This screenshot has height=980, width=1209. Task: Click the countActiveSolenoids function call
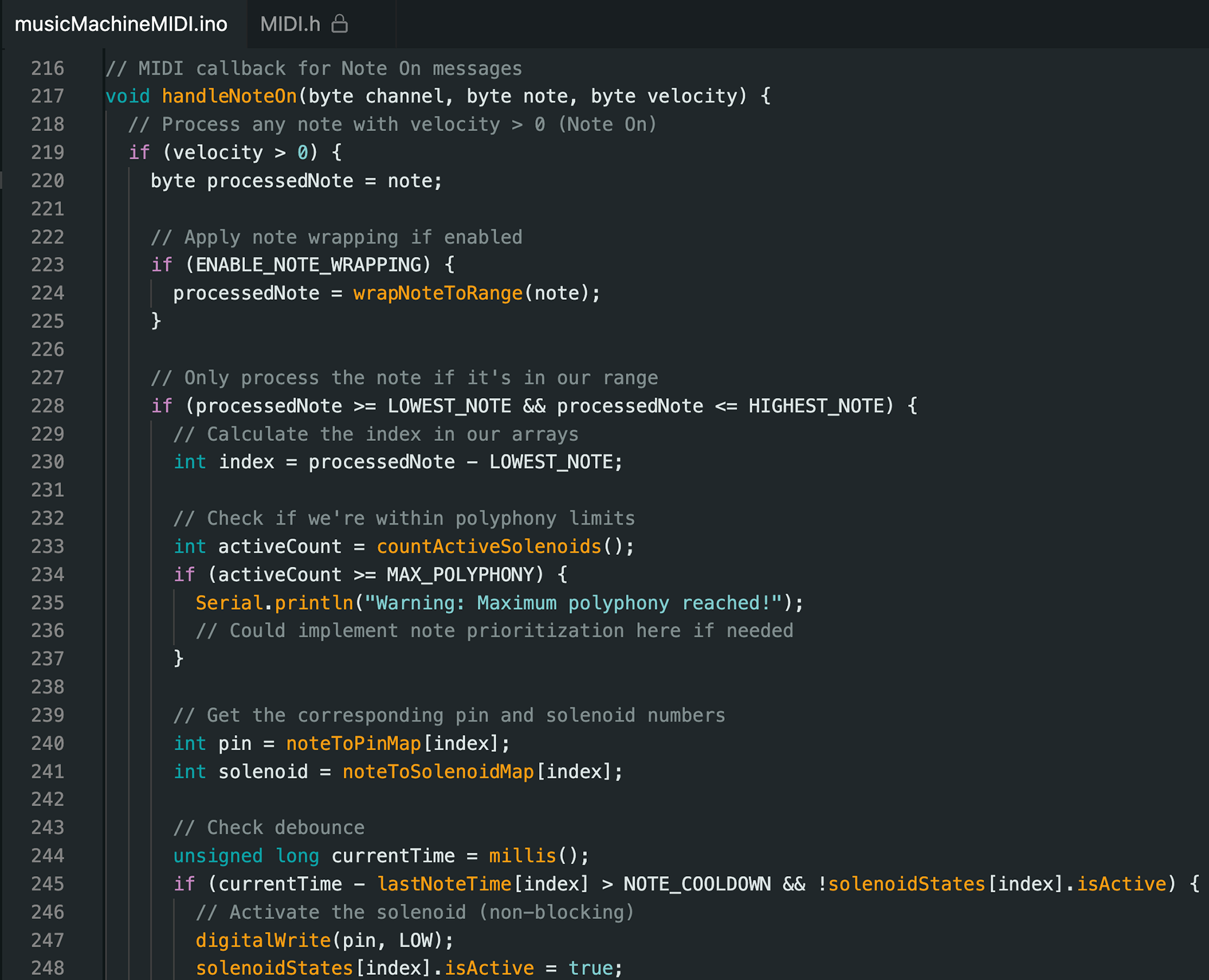tap(489, 547)
